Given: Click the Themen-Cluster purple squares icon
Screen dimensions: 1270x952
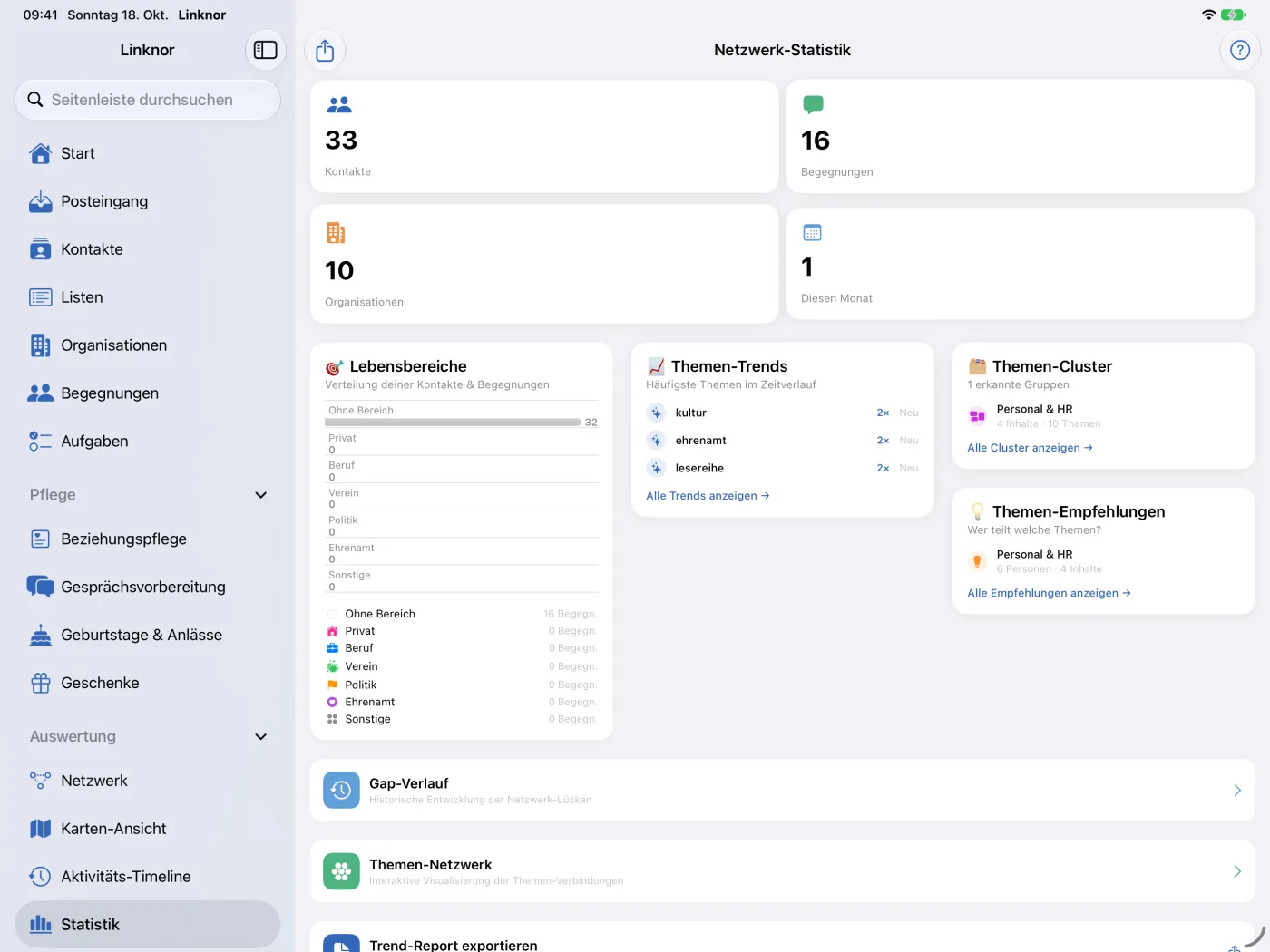Looking at the screenshot, I should pyautogui.click(x=977, y=416).
